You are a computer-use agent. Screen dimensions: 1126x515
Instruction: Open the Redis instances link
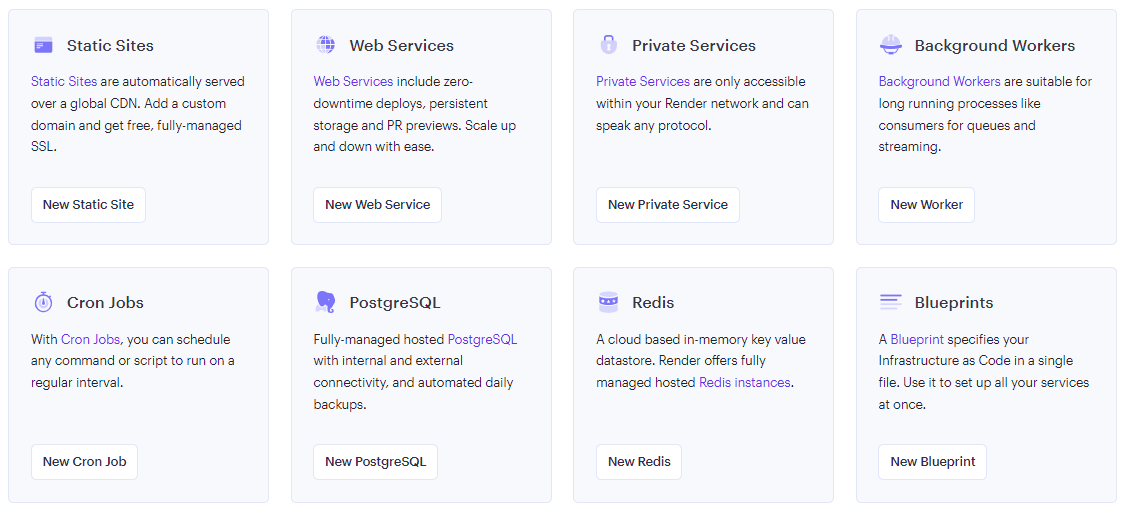point(745,382)
